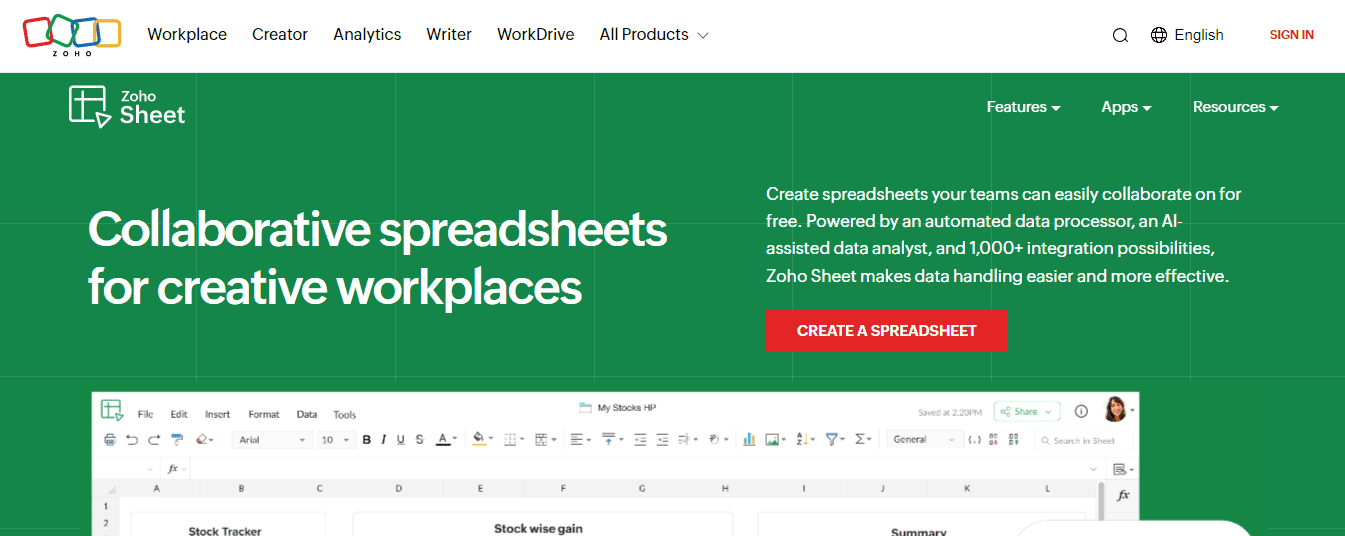Click the Undo arrow in toolbar

point(132,440)
